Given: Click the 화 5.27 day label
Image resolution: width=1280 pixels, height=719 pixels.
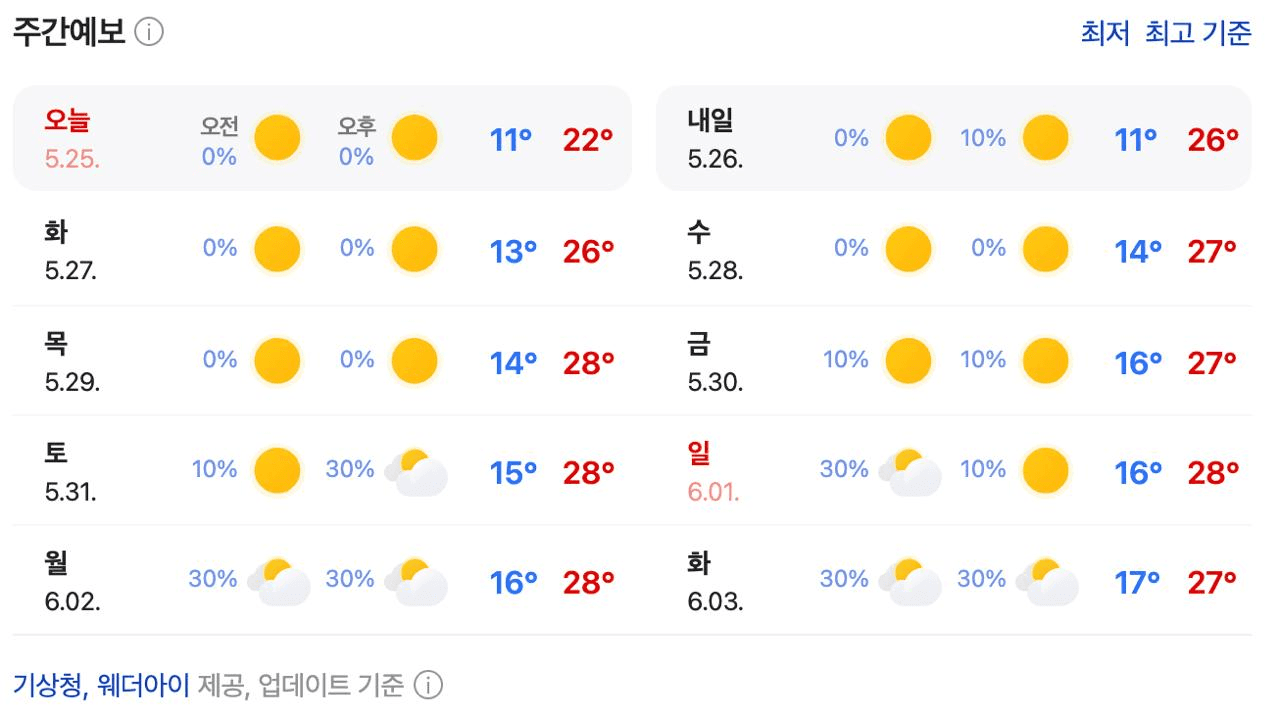Looking at the screenshot, I should click(x=70, y=250).
